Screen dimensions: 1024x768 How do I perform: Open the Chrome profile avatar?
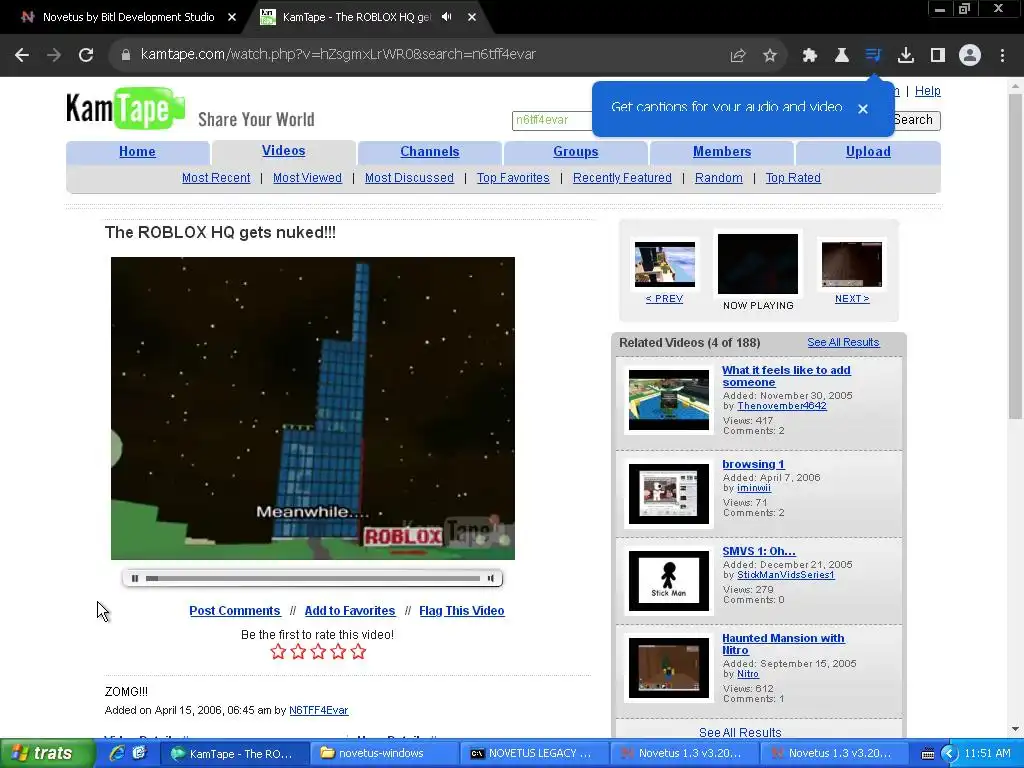click(970, 56)
